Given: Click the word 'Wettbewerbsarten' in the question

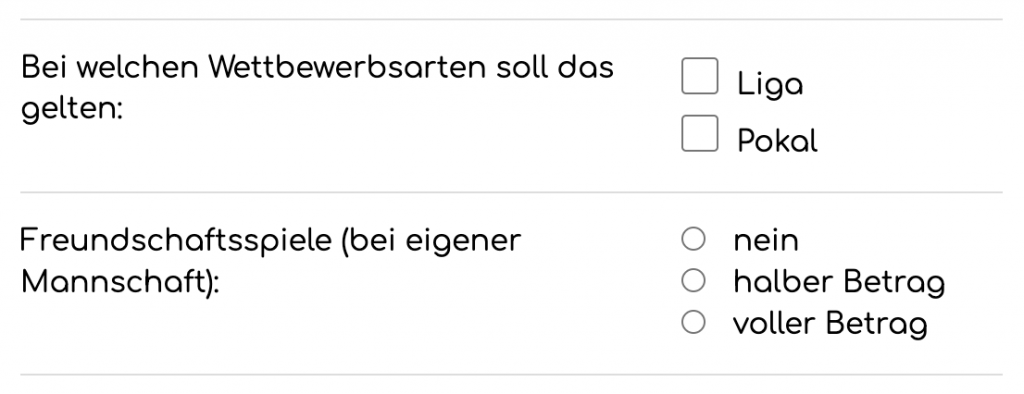Looking at the screenshot, I should (347, 67).
